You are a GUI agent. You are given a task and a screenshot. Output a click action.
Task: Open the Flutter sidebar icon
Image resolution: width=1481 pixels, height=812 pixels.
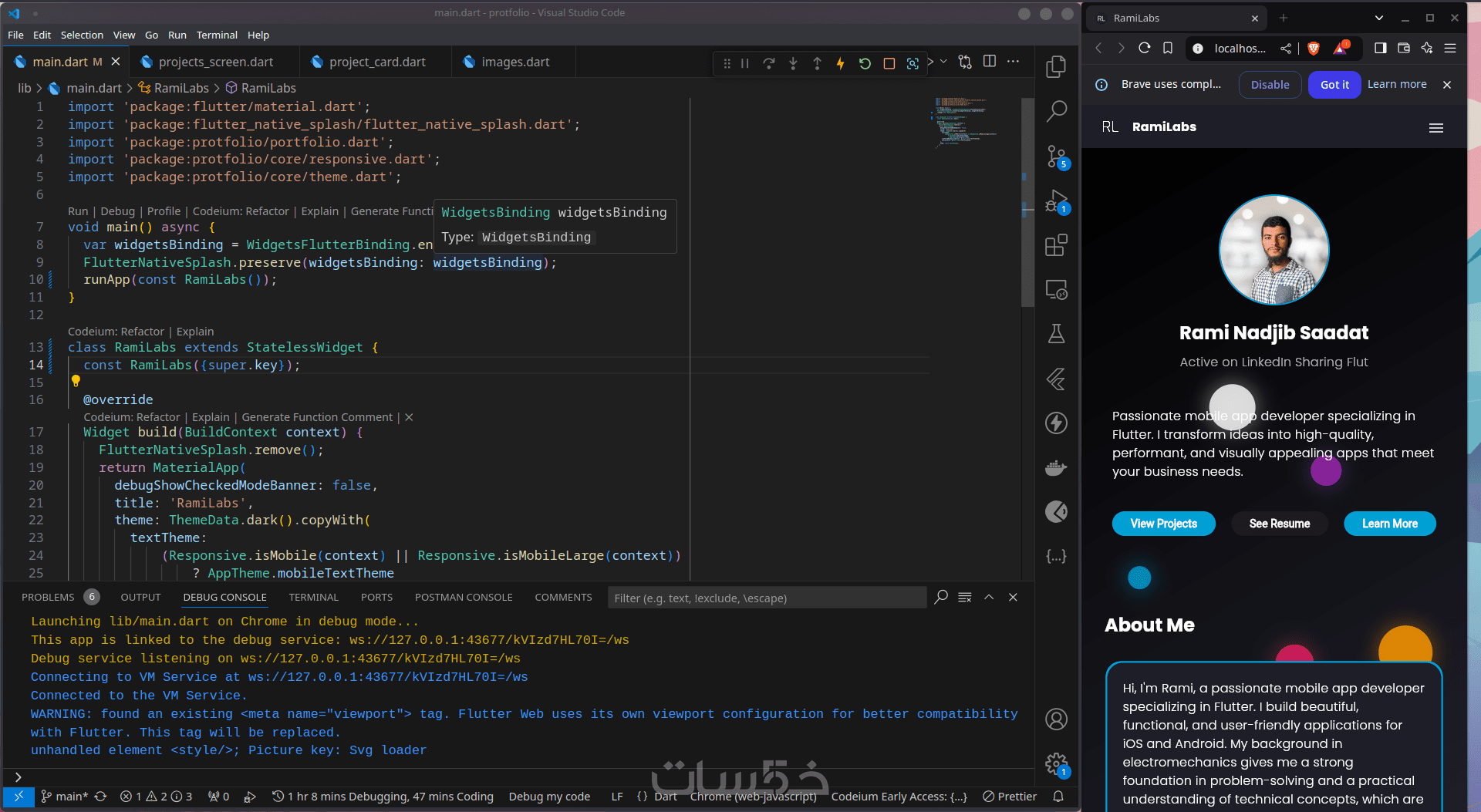[x=1056, y=379]
